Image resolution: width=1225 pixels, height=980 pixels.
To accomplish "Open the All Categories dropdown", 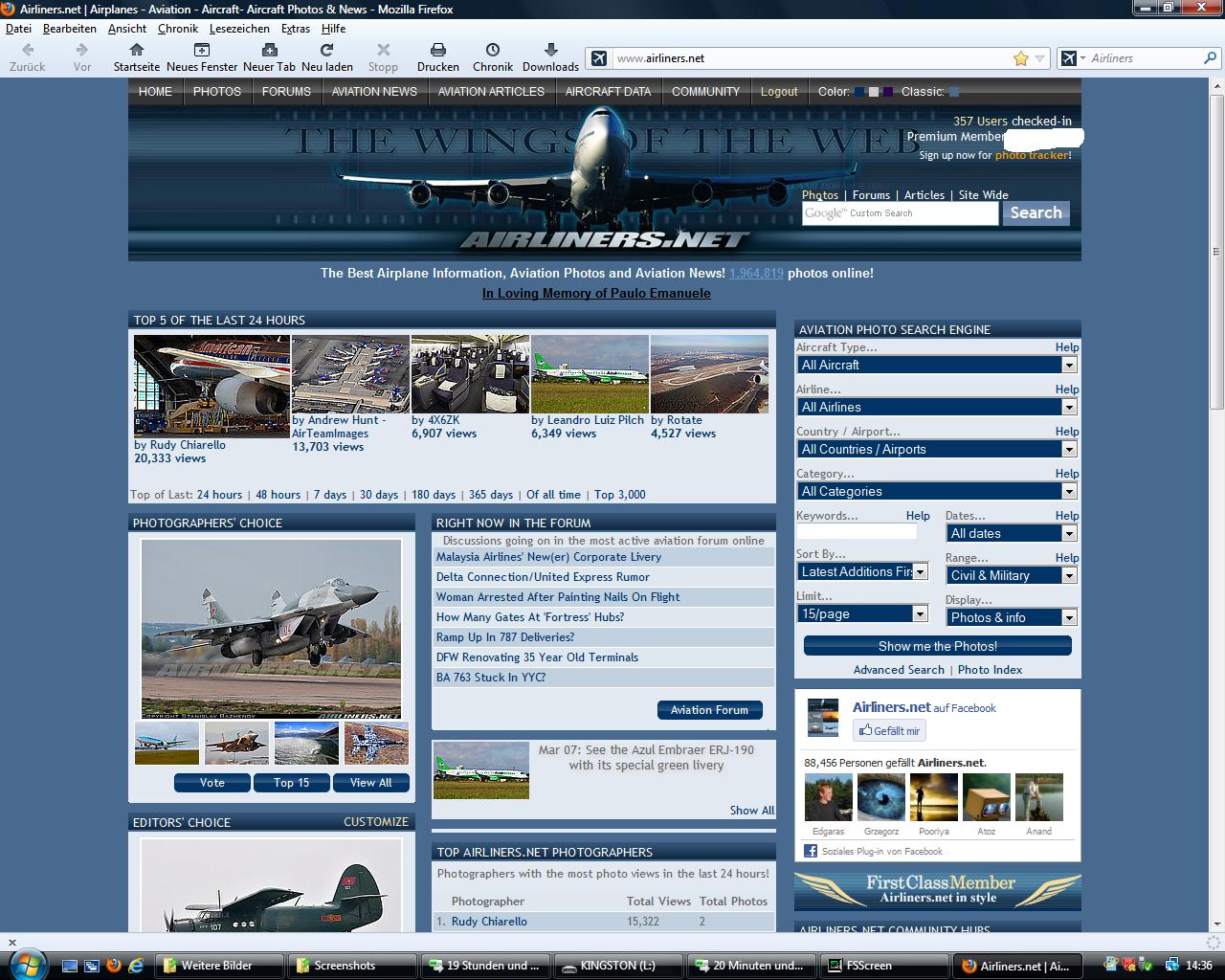I will pyautogui.click(x=937, y=491).
